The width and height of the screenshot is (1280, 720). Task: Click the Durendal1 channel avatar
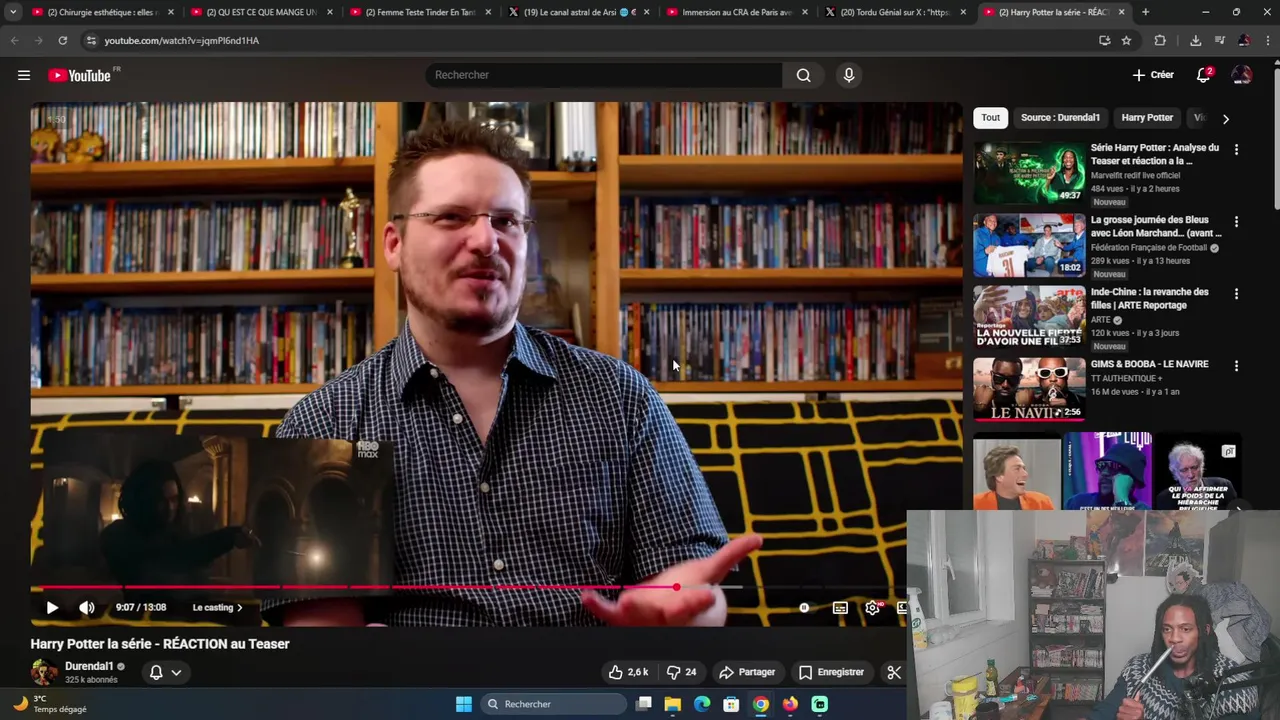(x=44, y=672)
